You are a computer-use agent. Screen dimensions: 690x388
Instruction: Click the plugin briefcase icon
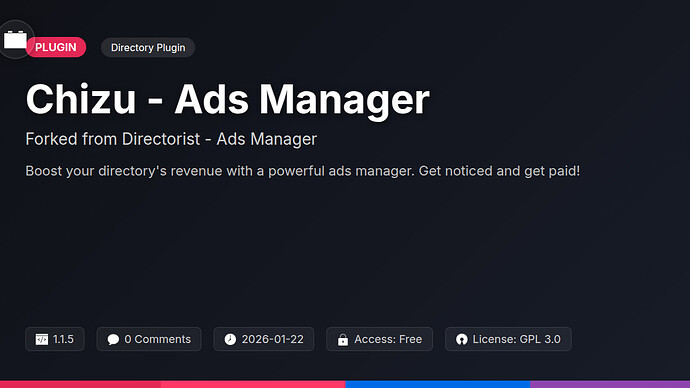pos(15,40)
